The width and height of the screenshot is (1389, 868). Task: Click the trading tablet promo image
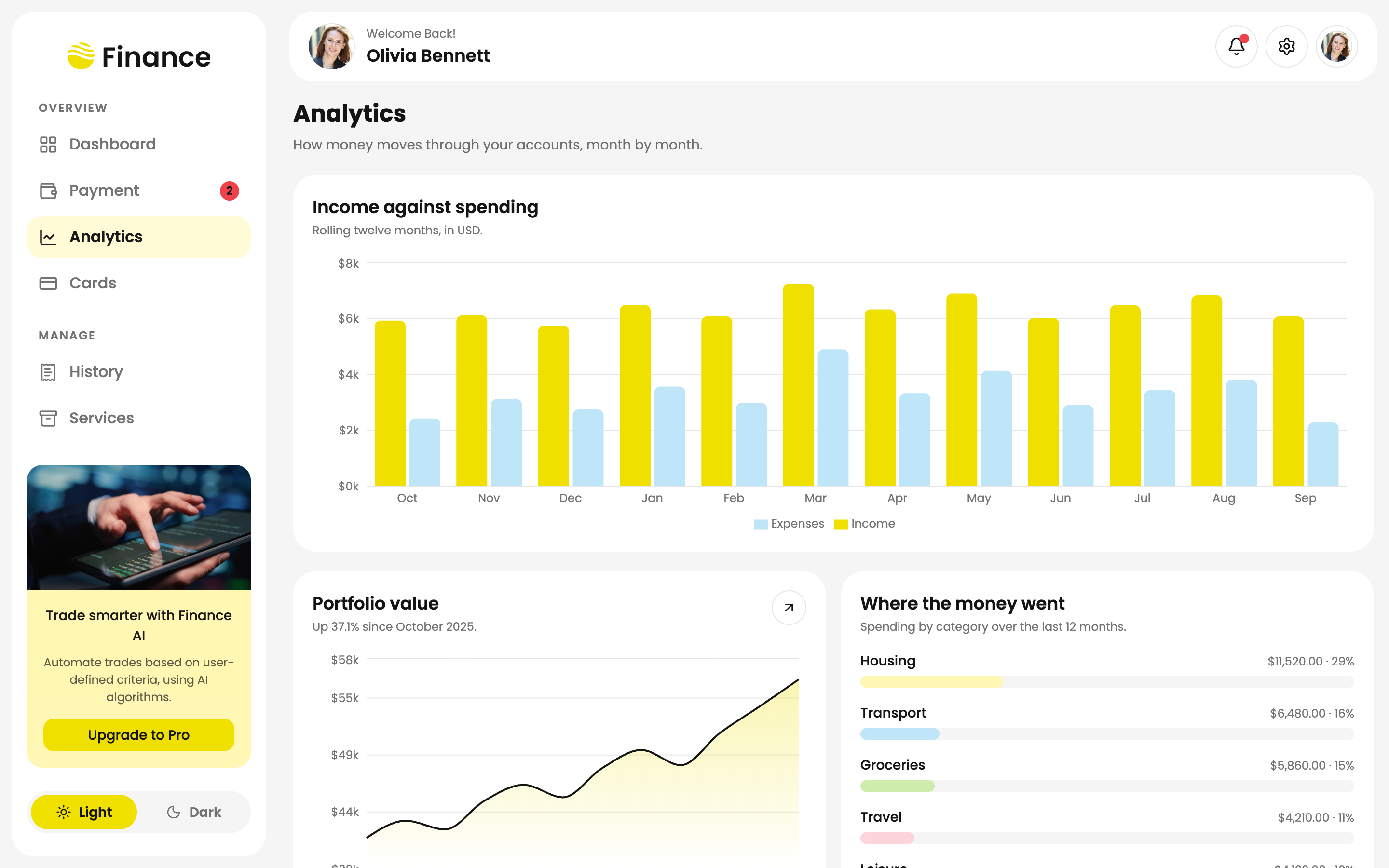(x=139, y=528)
